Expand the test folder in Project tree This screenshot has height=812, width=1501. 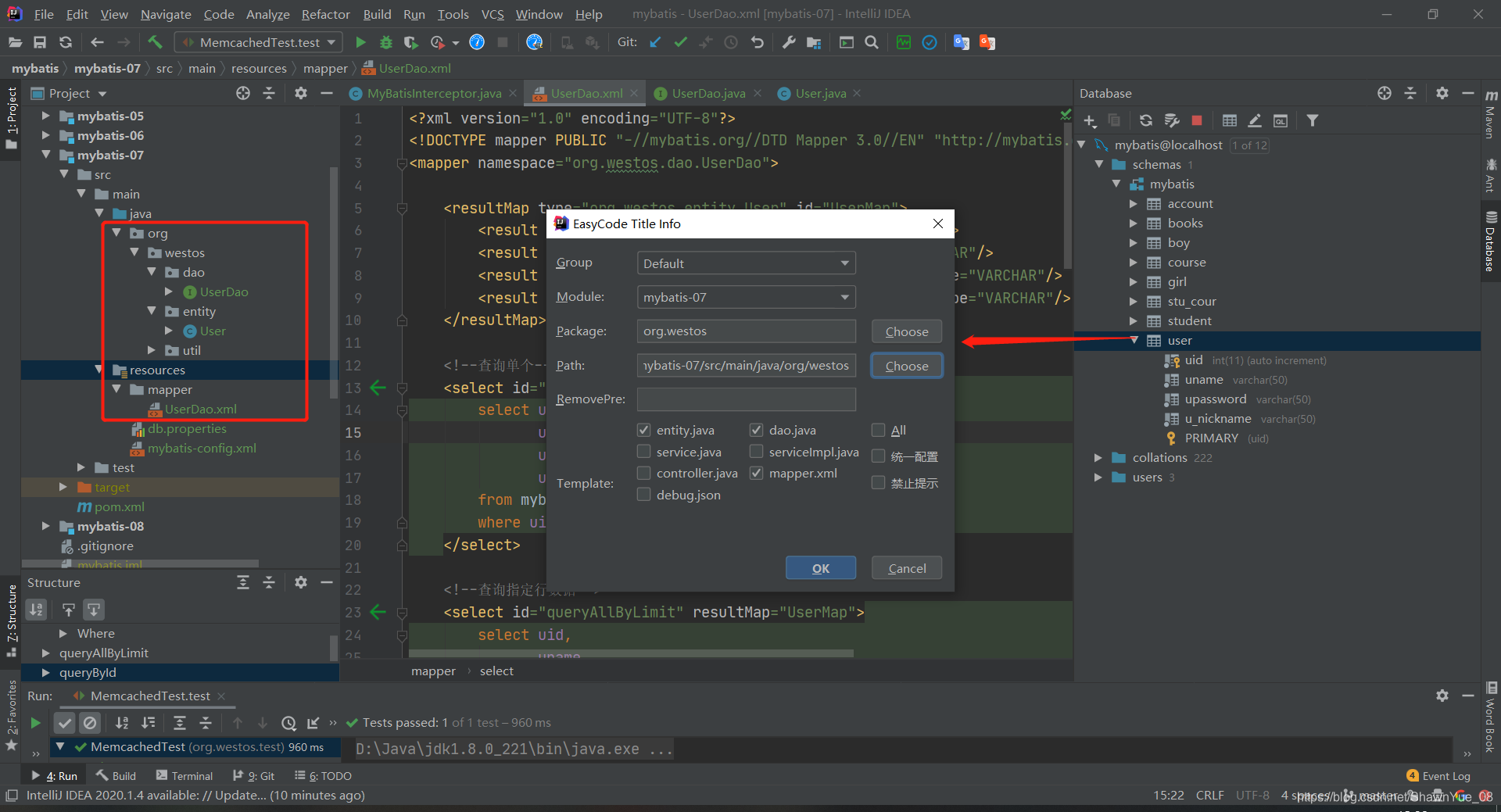(81, 467)
